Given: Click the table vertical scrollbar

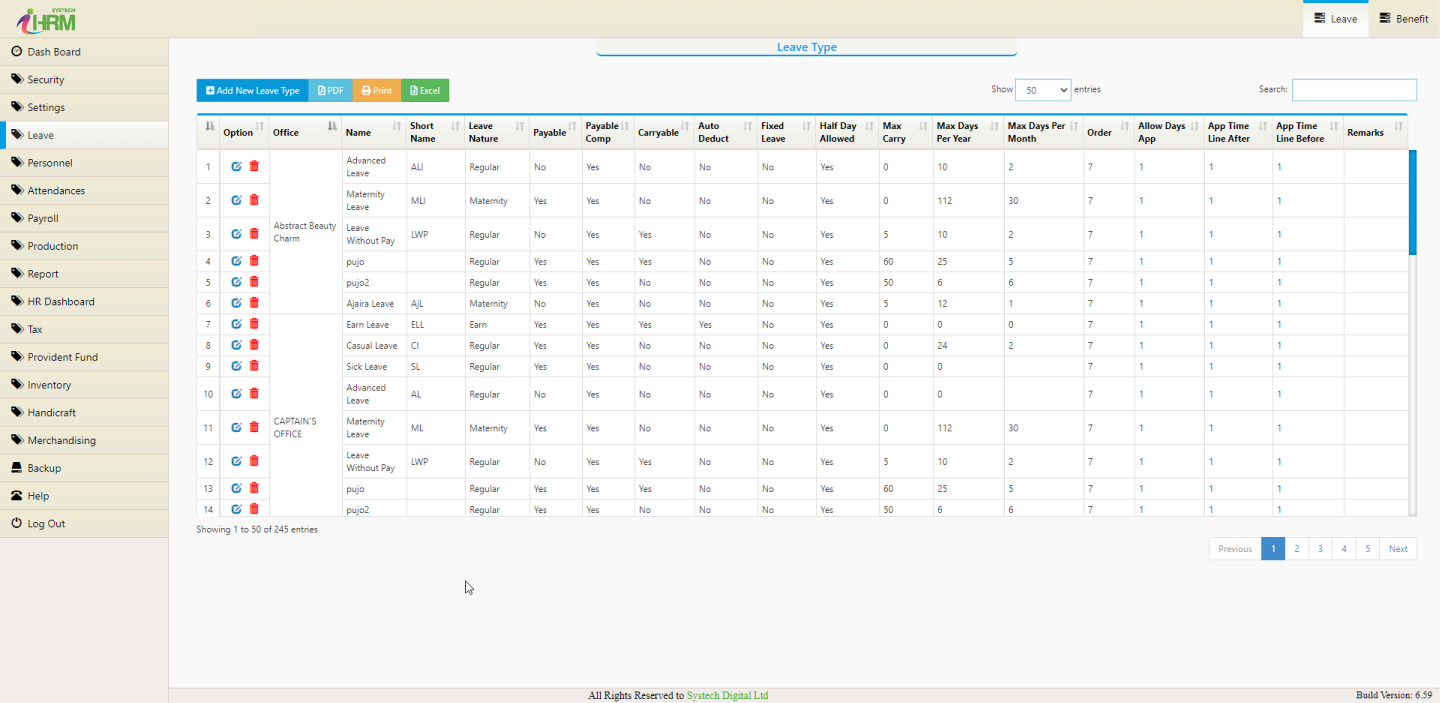Looking at the screenshot, I should coord(1412,200).
